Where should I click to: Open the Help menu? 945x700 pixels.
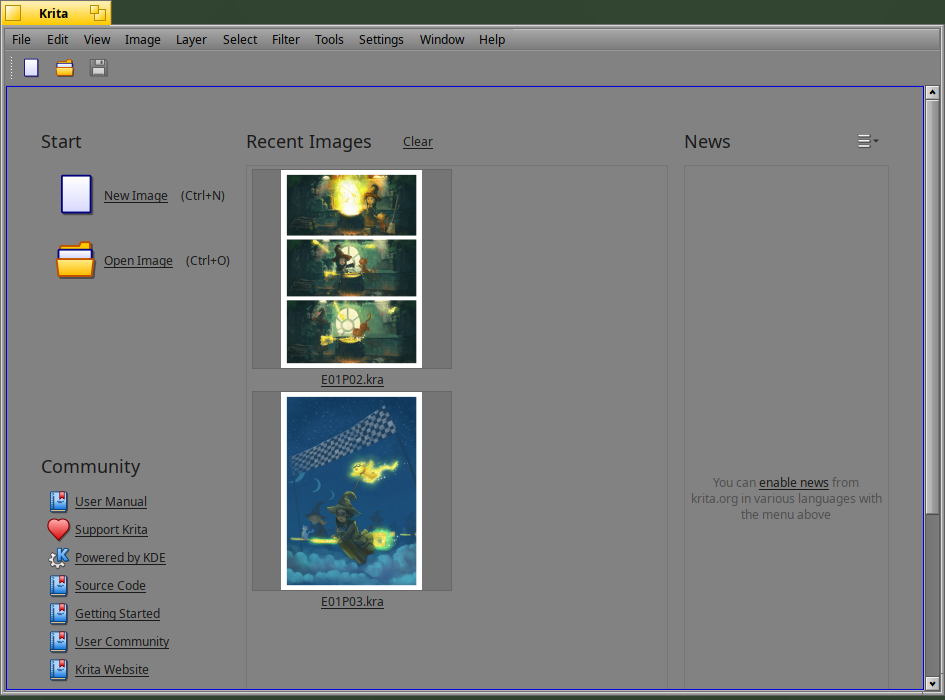[492, 39]
